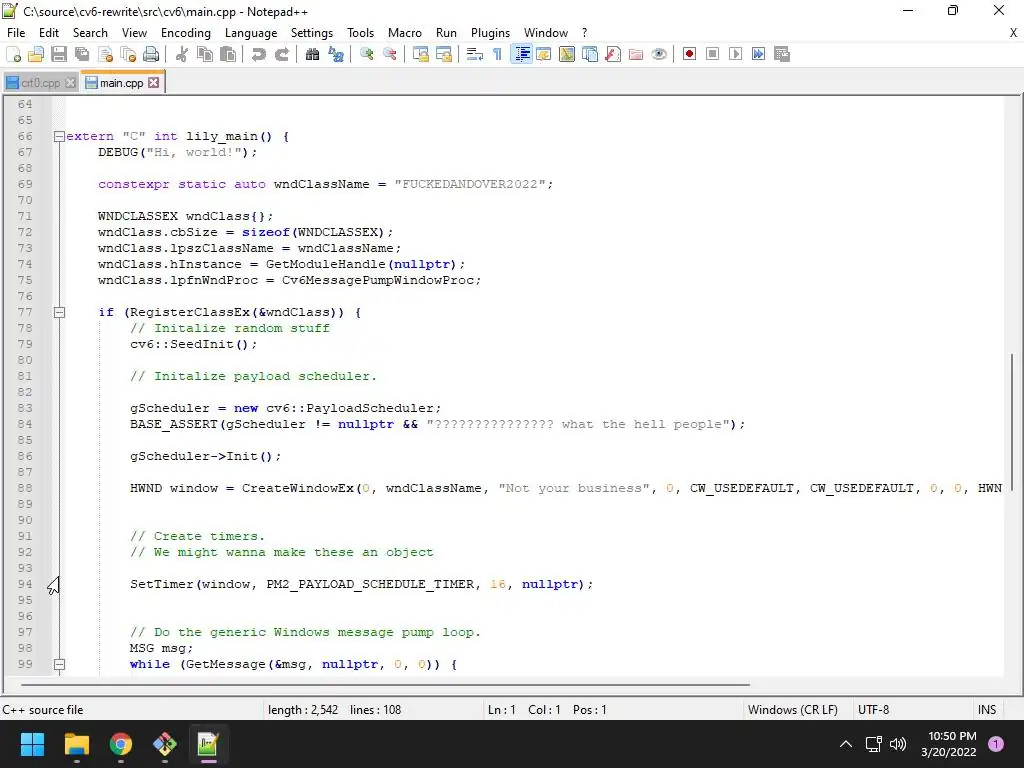Open Google Chrome from the taskbar

121,744
